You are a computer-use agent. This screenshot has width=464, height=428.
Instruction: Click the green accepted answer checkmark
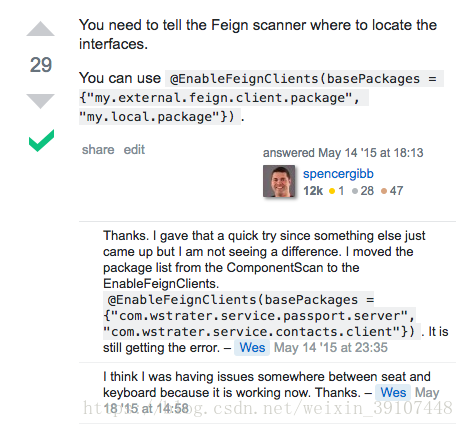click(x=41, y=141)
